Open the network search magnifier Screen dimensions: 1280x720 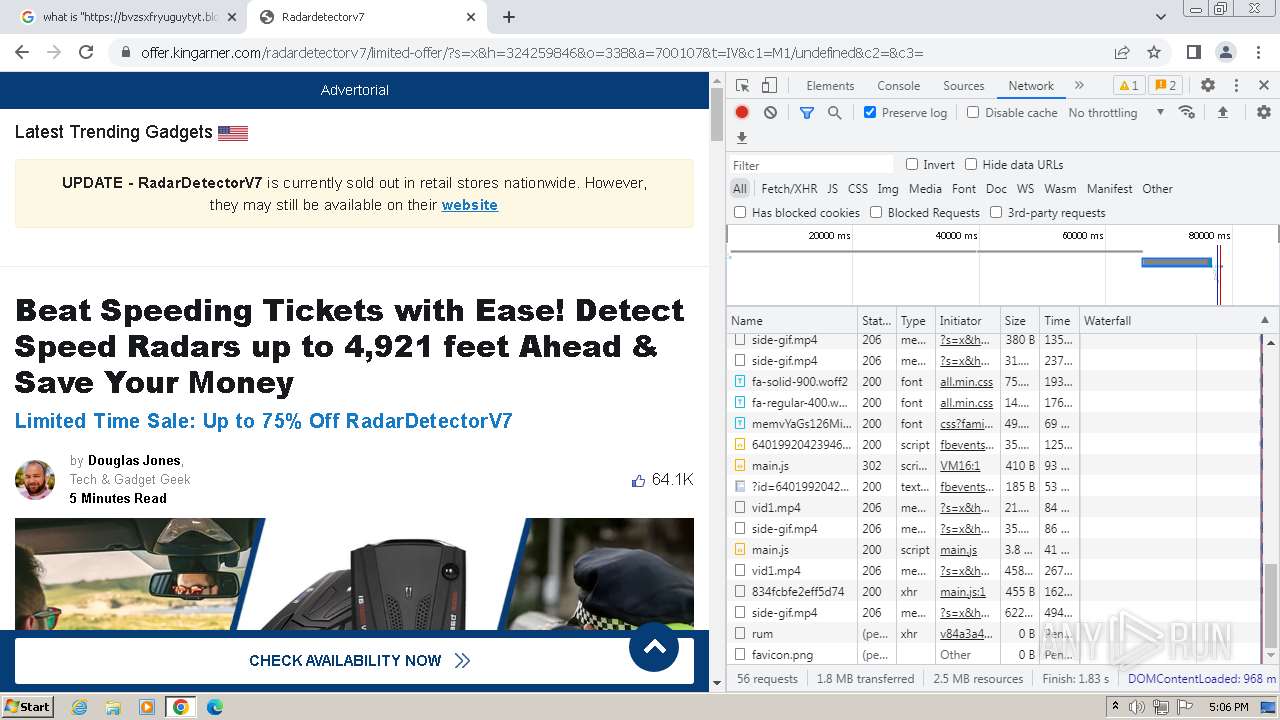click(x=835, y=113)
